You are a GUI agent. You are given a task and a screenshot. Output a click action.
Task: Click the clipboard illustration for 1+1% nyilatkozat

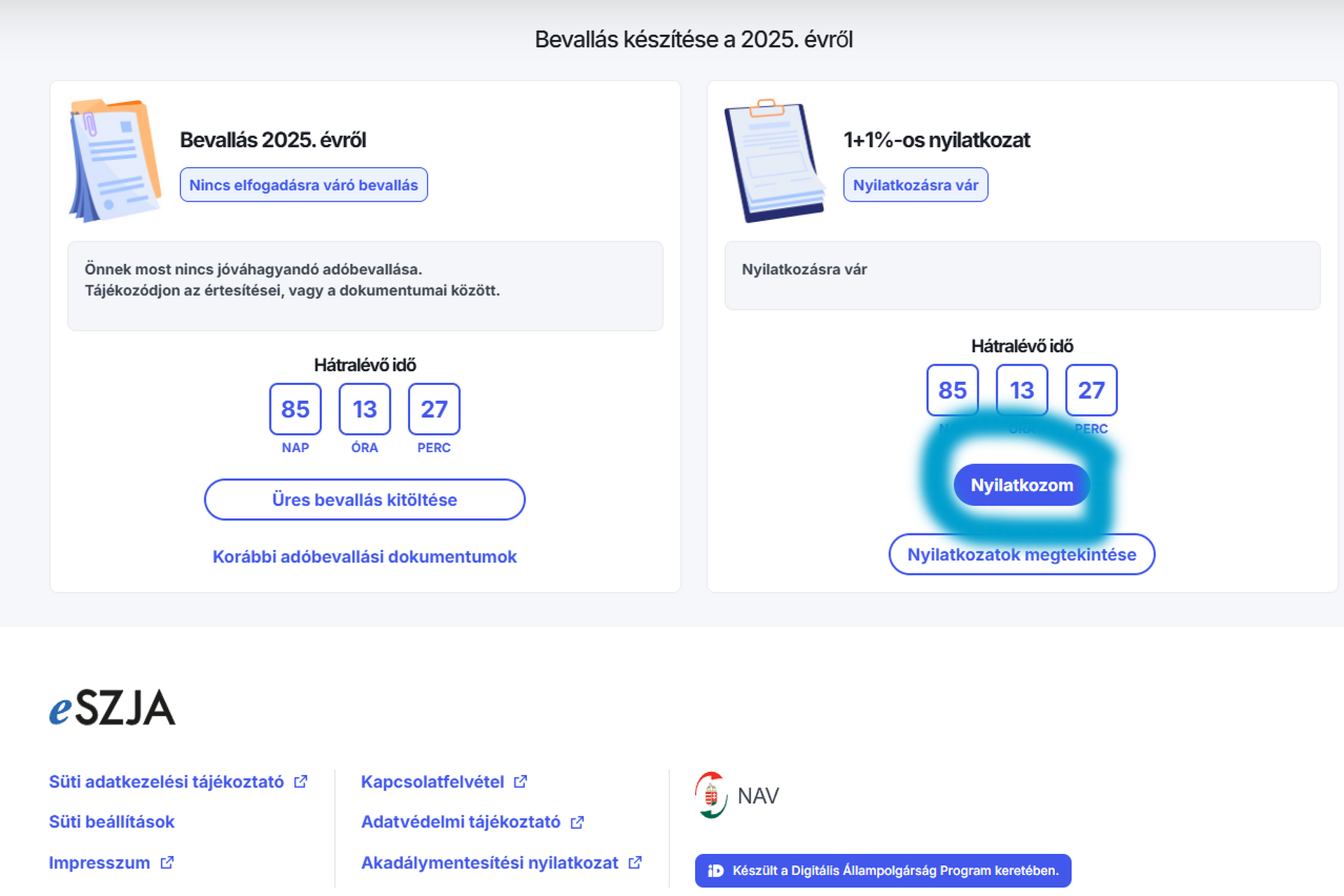pos(774,161)
